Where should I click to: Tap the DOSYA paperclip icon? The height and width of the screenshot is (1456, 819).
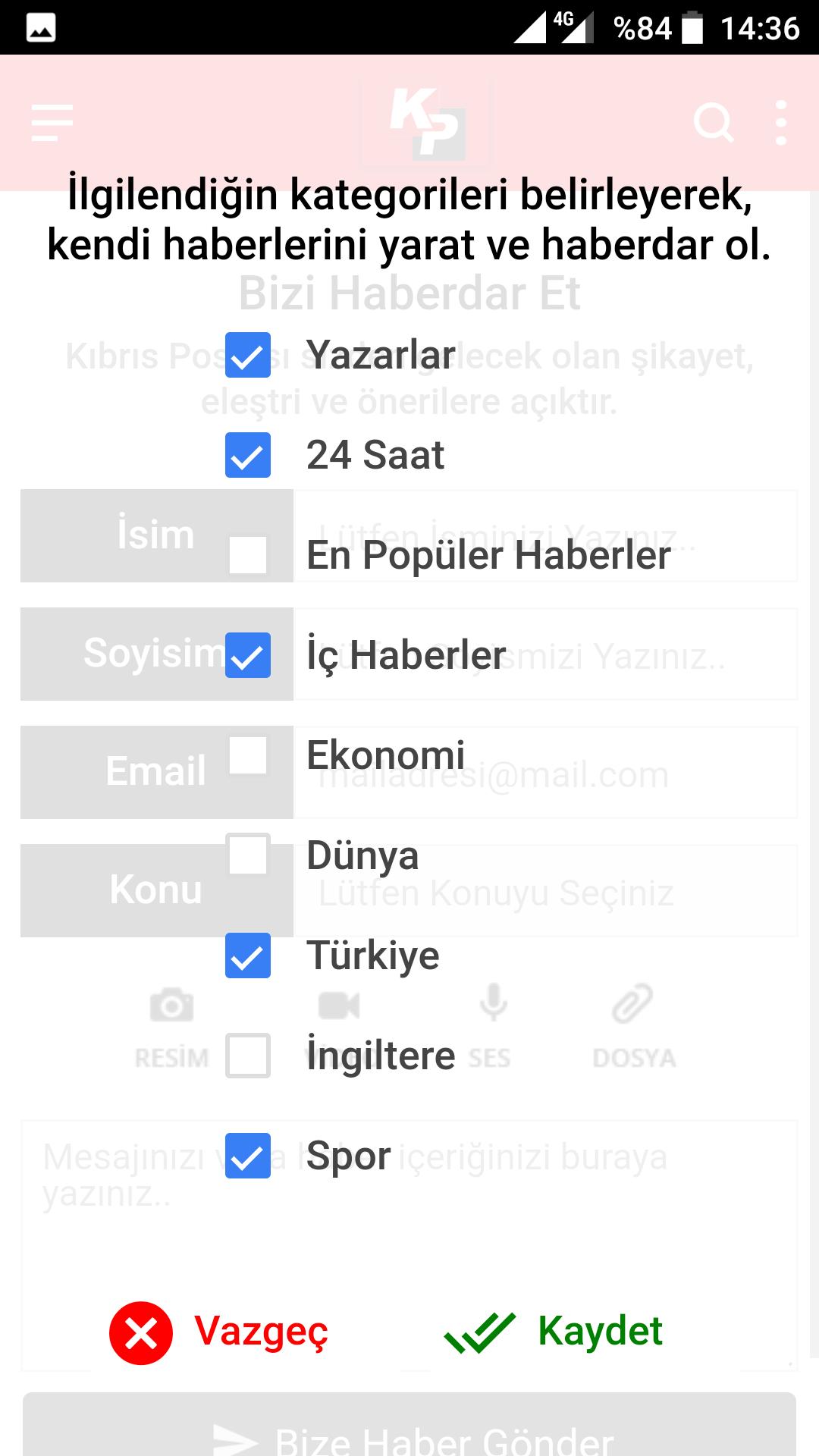pos(632,1004)
